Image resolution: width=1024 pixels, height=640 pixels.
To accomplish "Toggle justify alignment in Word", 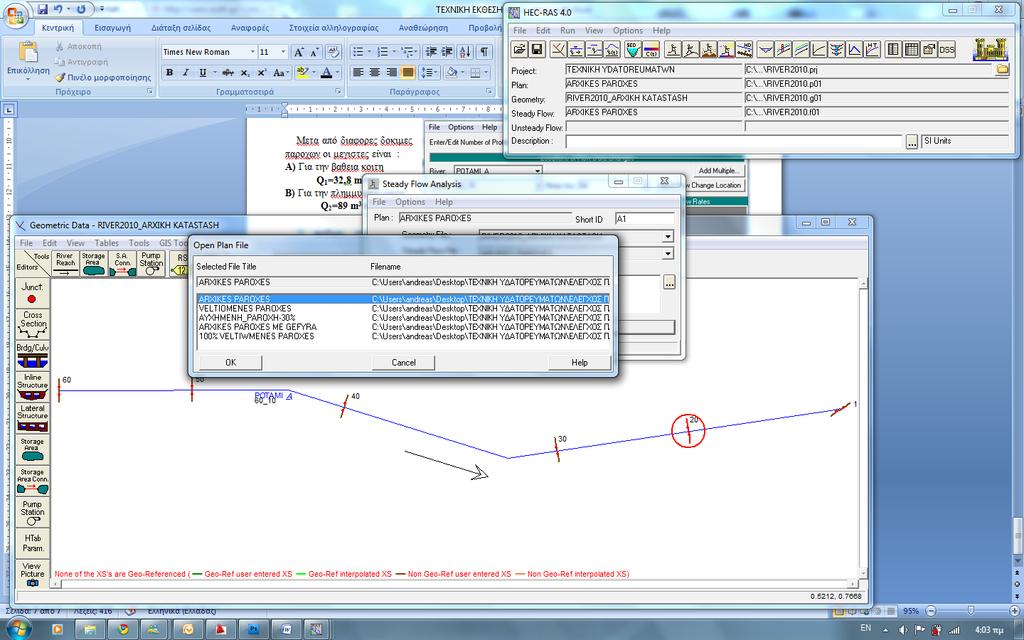I will 408,72.
